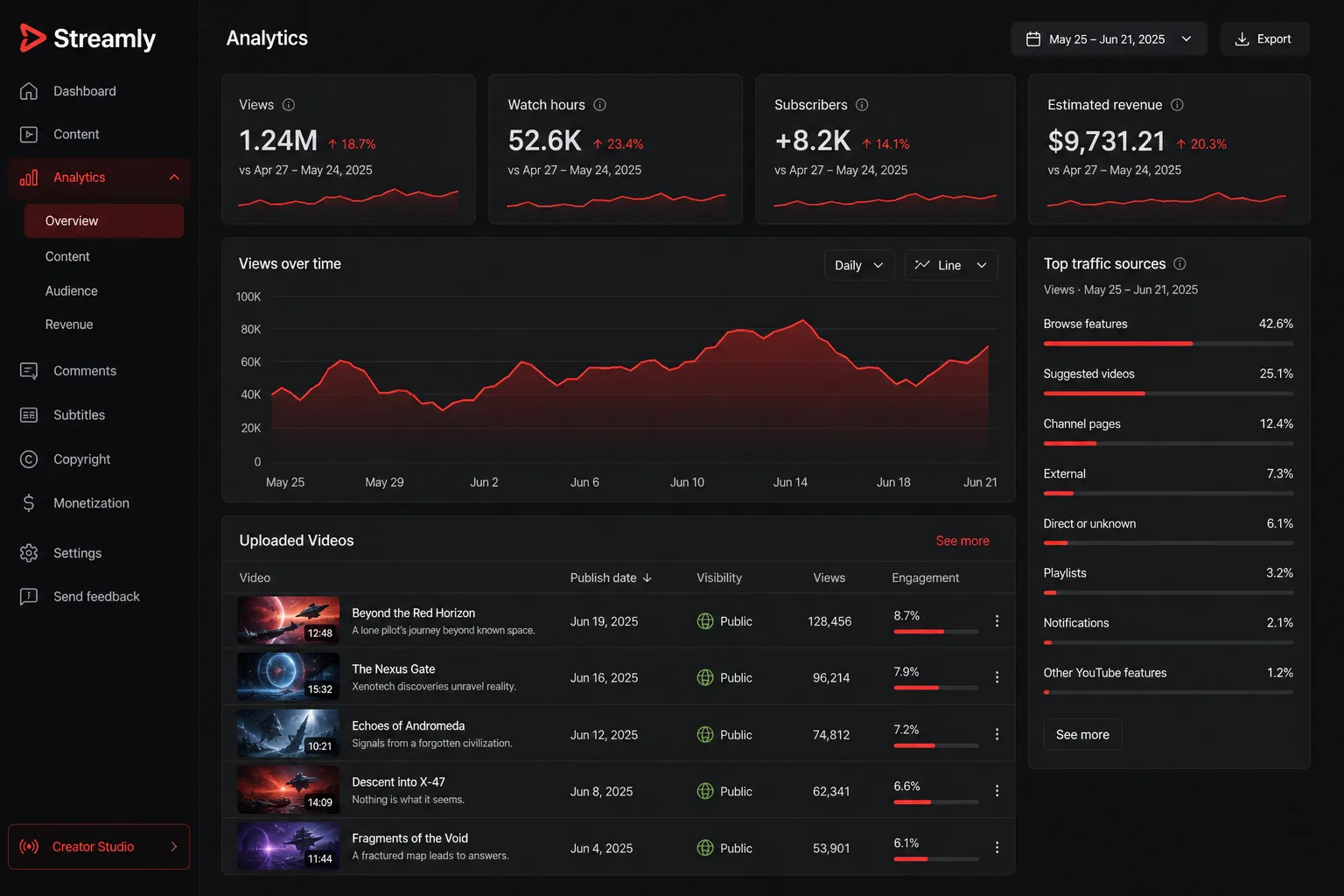Open more options for The Nexus Gate
Viewport: 1344px width, 896px height.
click(x=997, y=677)
